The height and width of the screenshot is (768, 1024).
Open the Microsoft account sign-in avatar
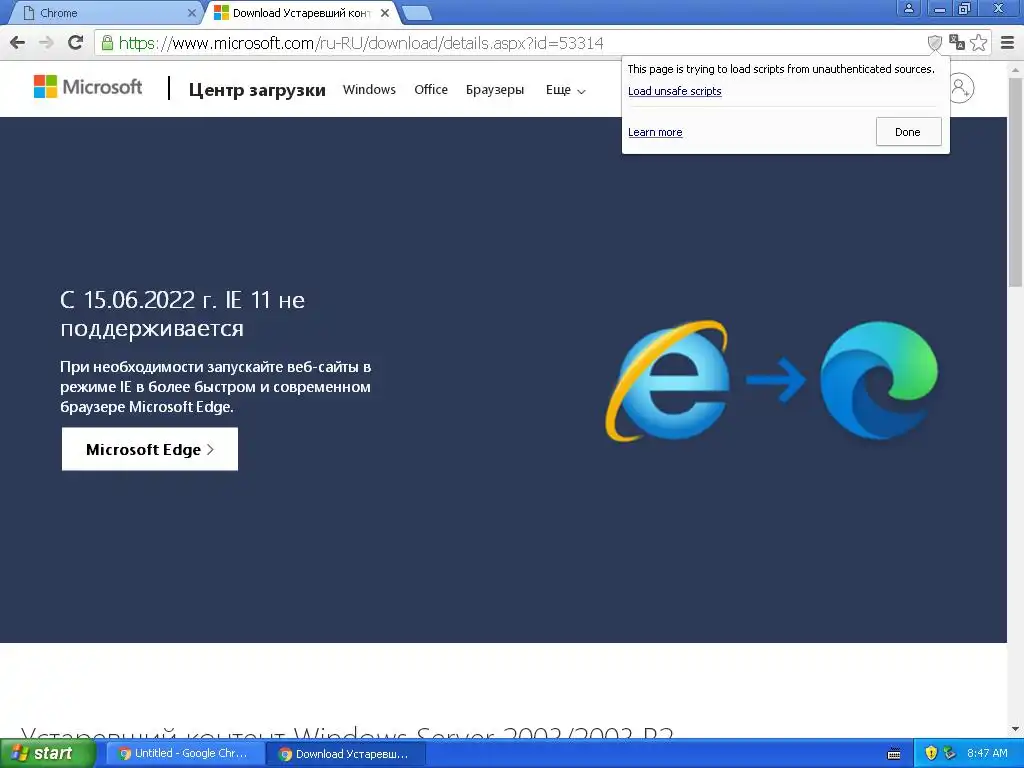coord(961,88)
